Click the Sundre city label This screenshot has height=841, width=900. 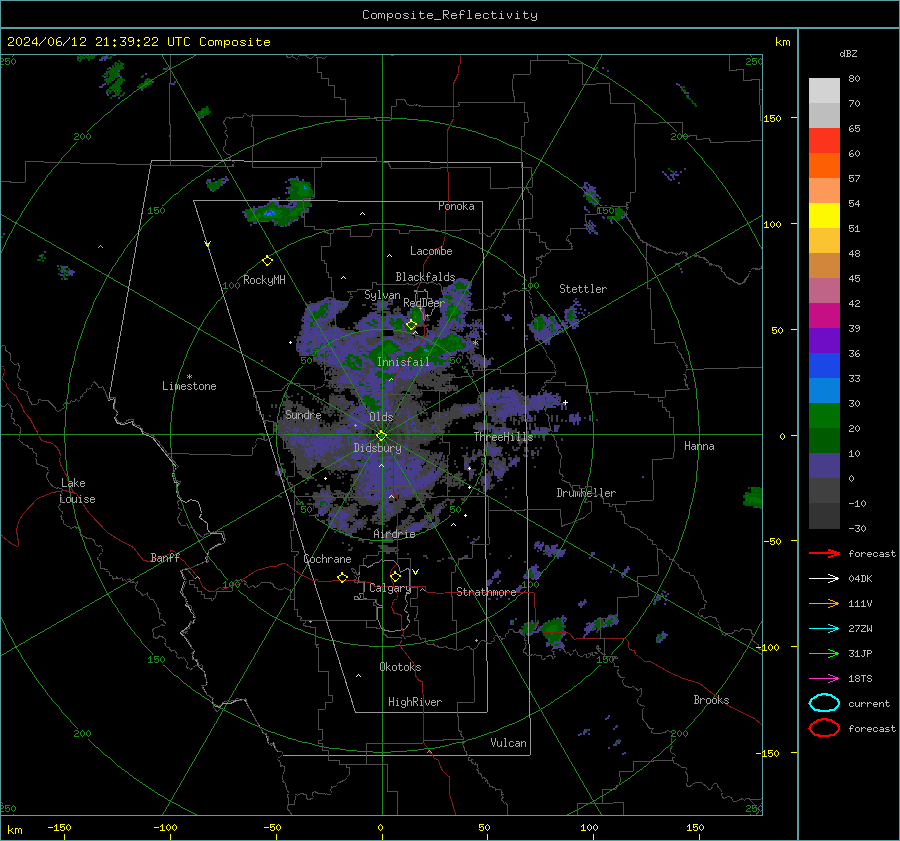coord(303,414)
